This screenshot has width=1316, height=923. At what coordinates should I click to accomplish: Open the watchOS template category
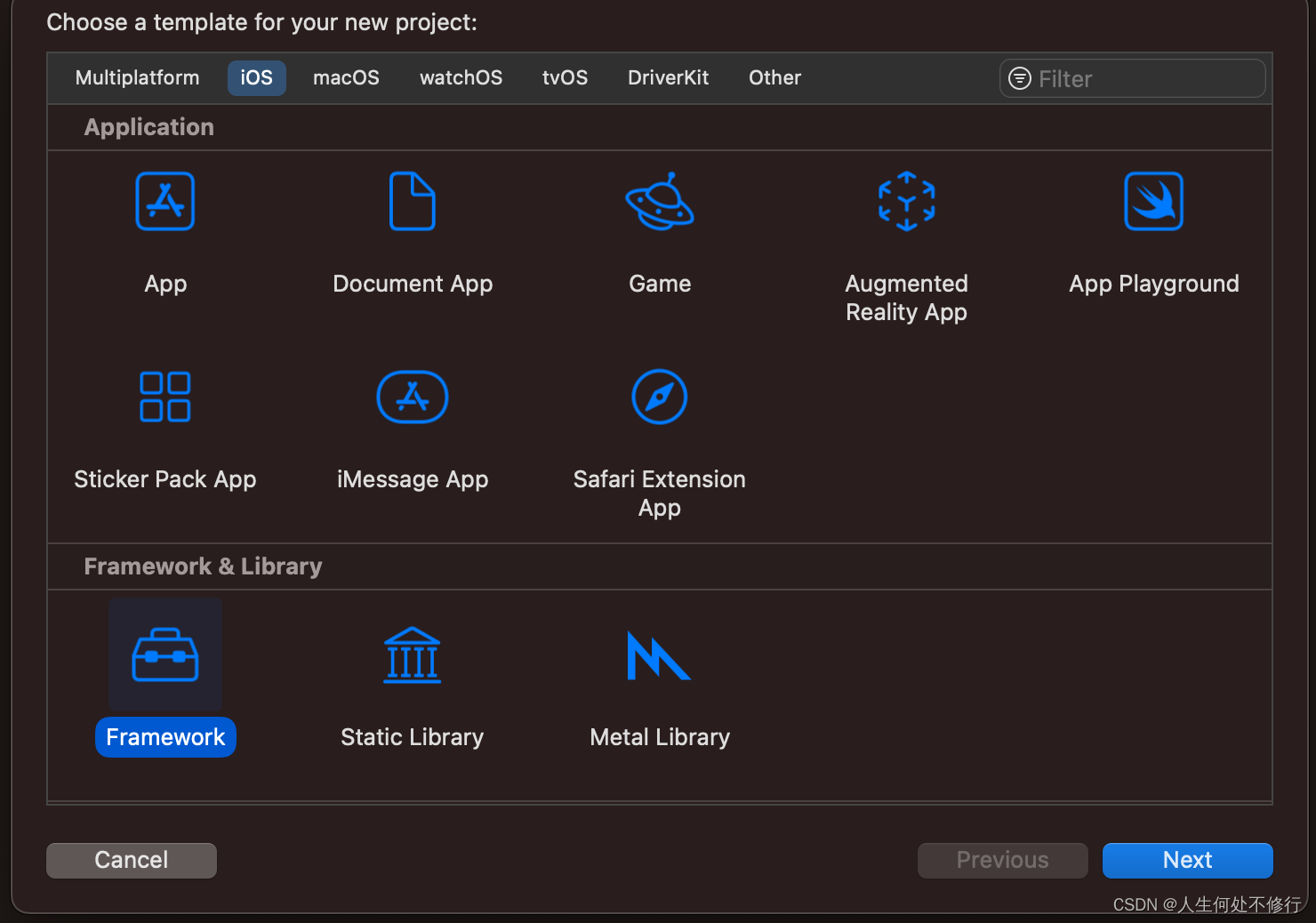[x=461, y=77]
